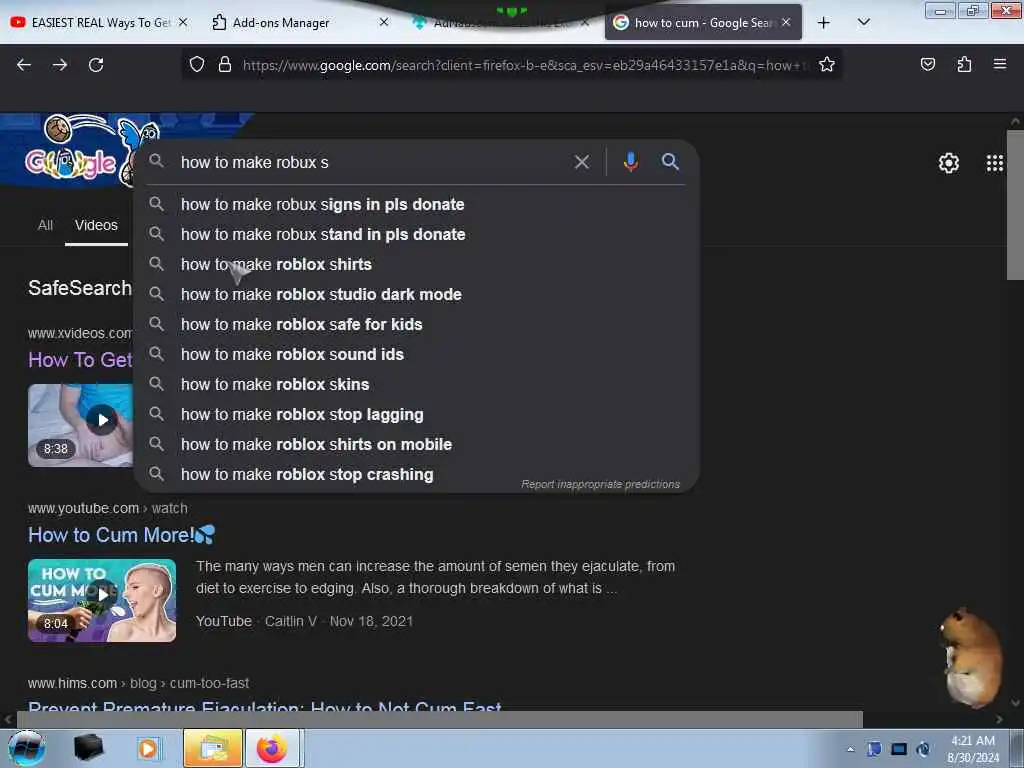Clear the Google search box text
The width and height of the screenshot is (1024, 768).
point(581,162)
